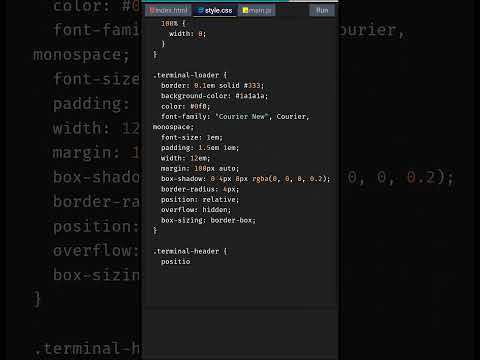Click the HTML file icon on index.html tab
This screenshot has height=360, width=480.
click(152, 10)
